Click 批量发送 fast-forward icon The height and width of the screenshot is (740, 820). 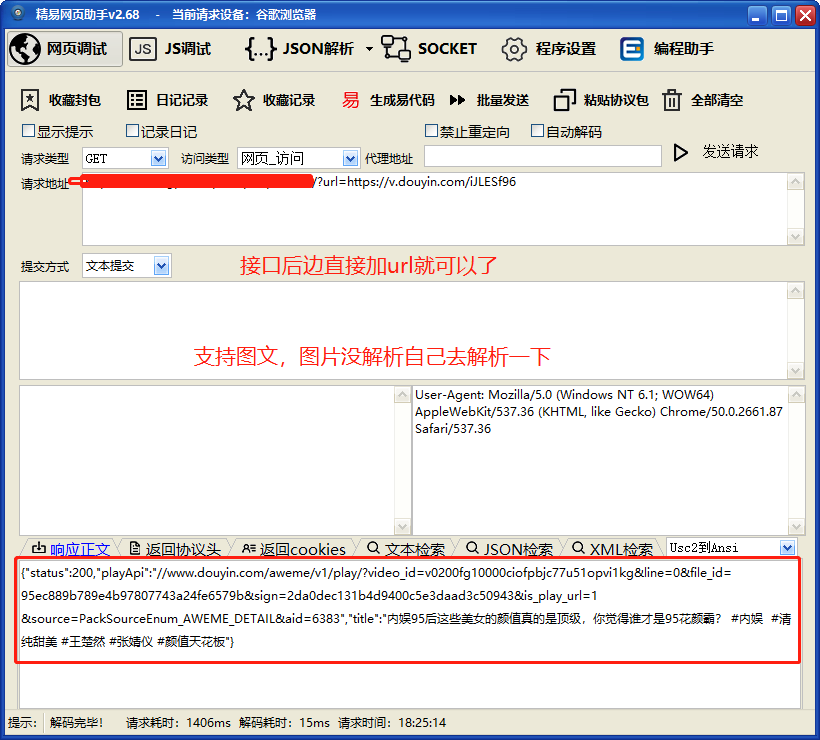coord(458,100)
